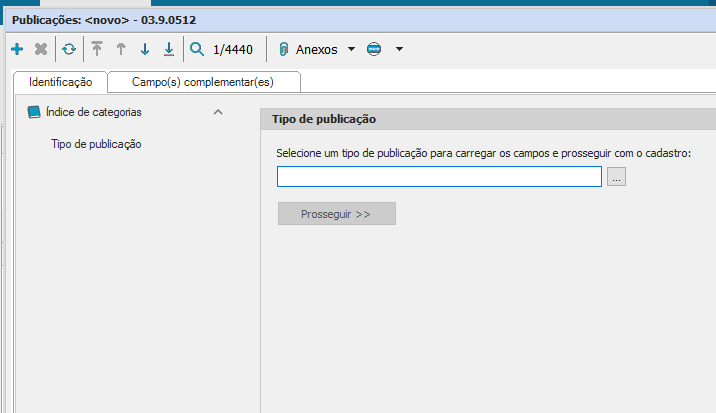Open the Anexos dropdown arrow
The image size is (716, 413).
click(351, 49)
